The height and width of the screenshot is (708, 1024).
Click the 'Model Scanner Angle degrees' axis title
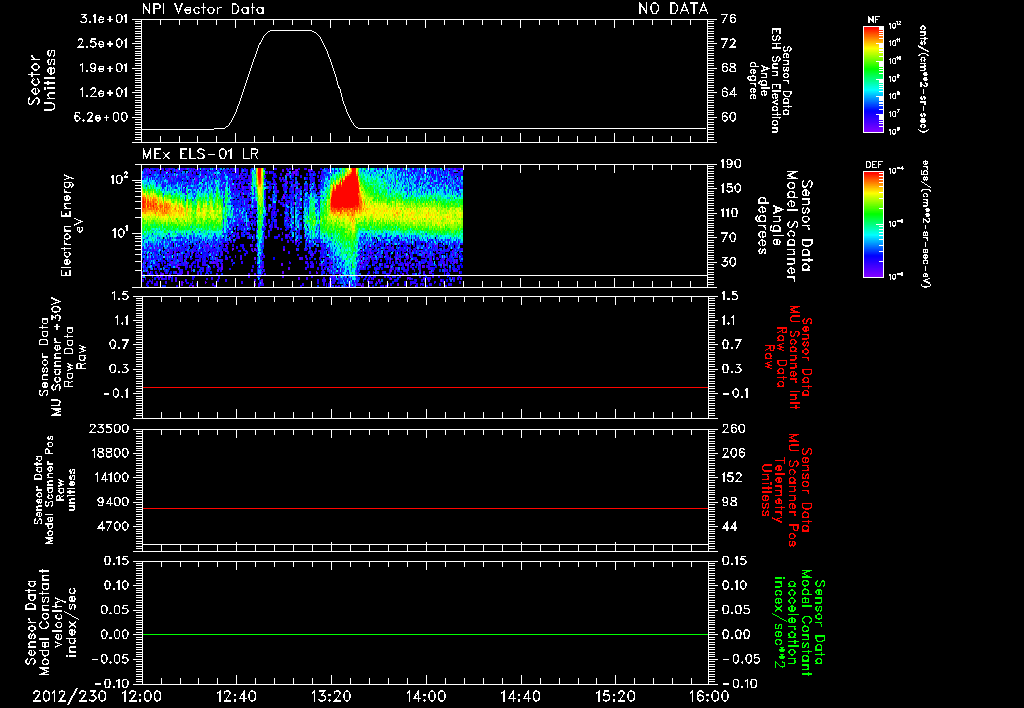tap(784, 226)
